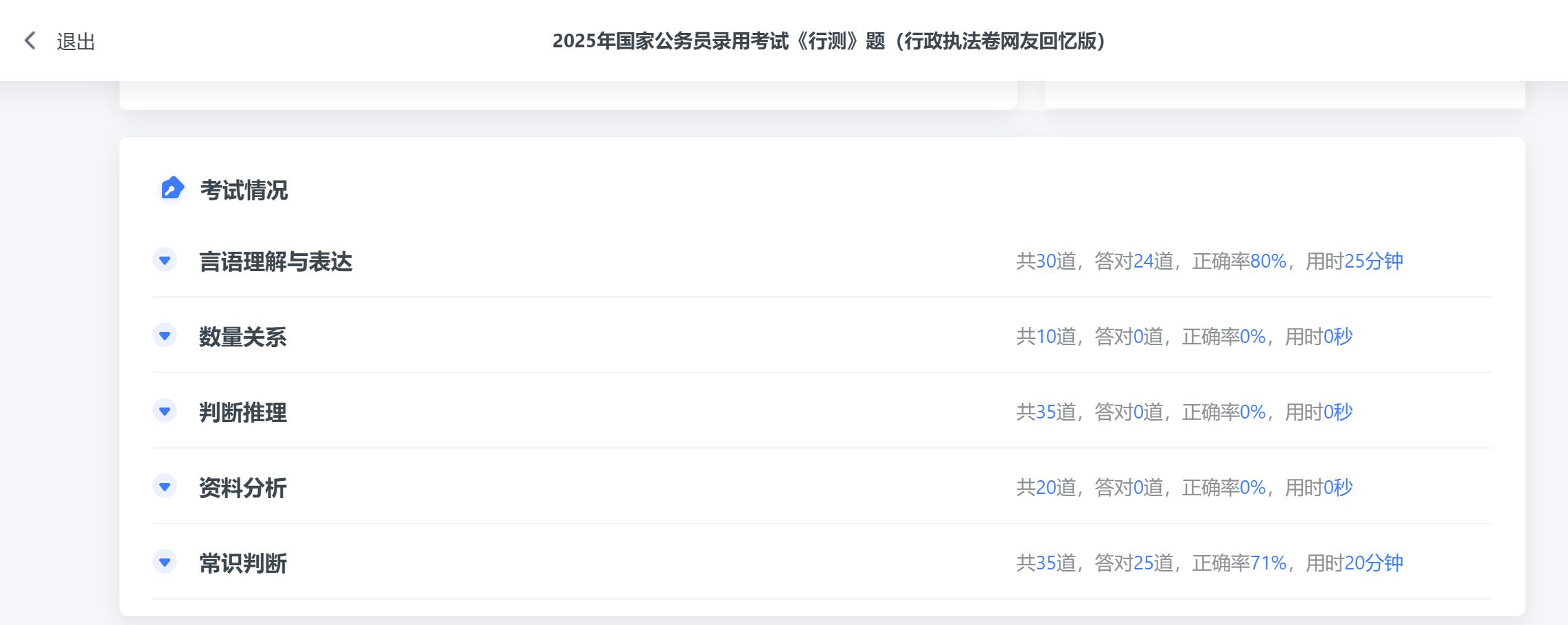Click the 判断推理 section title
This screenshot has width=1568, height=625.
point(242,412)
